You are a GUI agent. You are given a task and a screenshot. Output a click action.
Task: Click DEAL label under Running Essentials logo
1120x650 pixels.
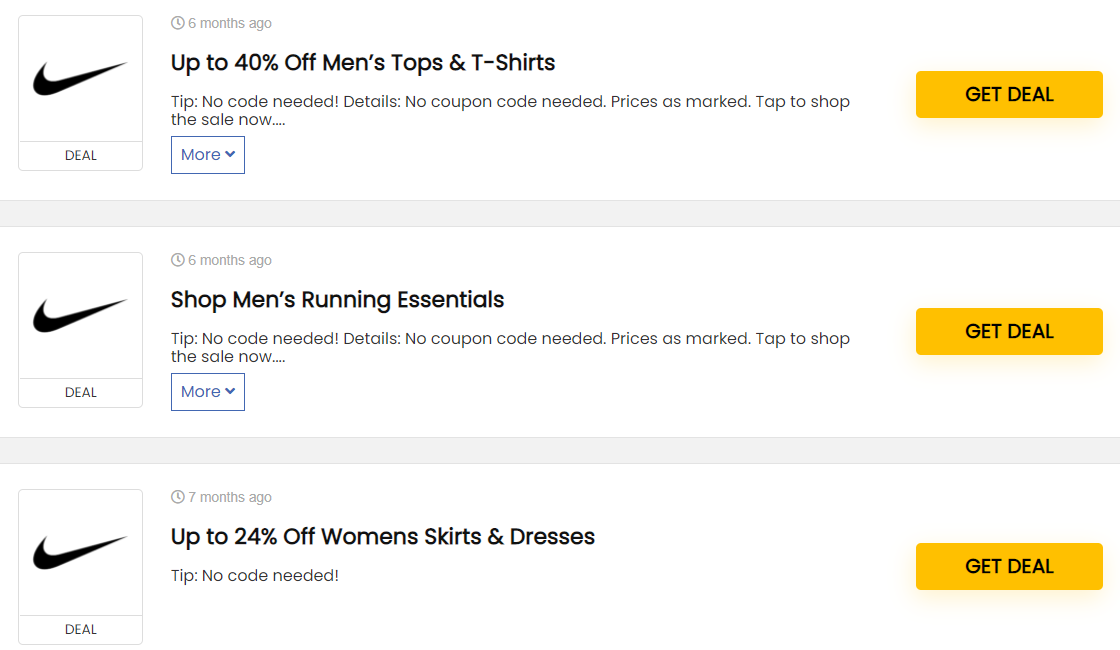81,393
